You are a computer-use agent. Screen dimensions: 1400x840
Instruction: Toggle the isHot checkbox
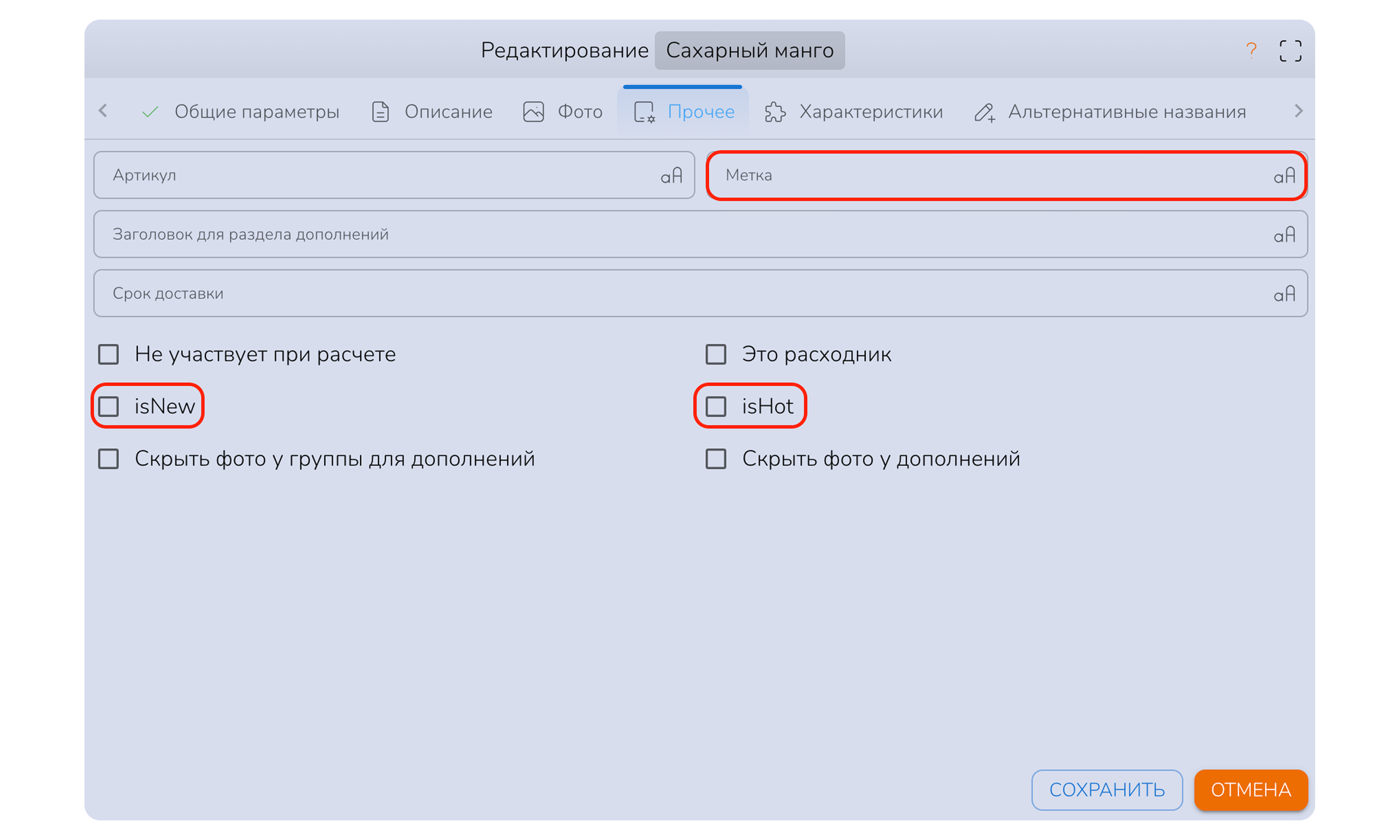click(716, 406)
